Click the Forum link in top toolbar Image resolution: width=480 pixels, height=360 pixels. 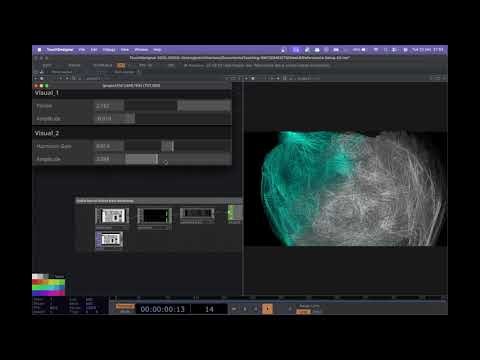click(x=74, y=65)
